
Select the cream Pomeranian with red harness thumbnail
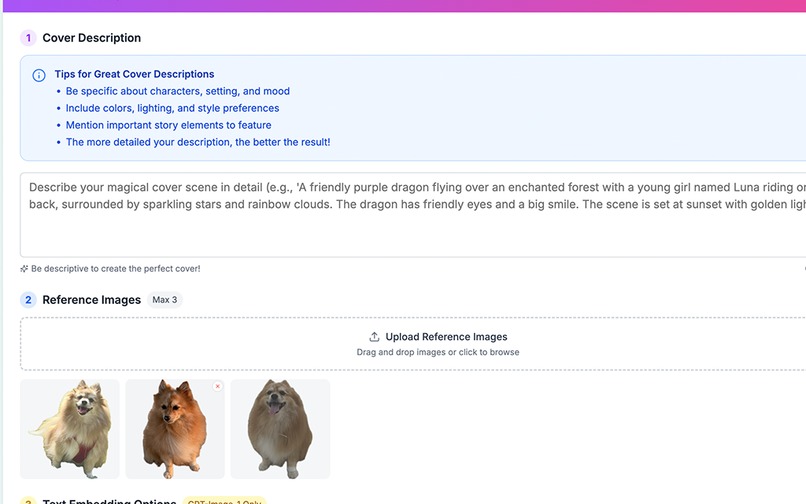70,429
